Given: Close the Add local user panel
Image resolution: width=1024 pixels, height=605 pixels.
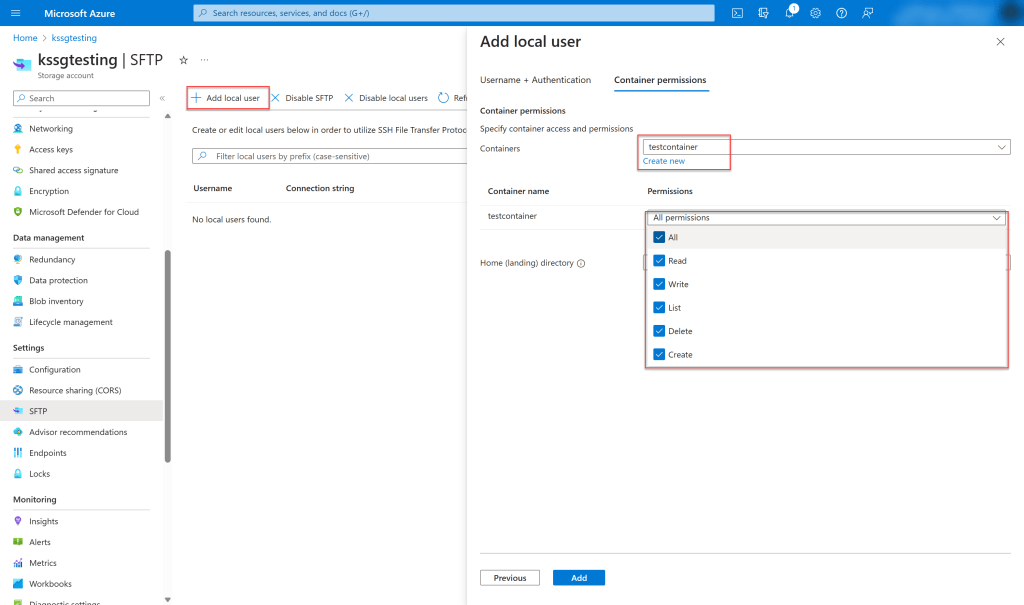Looking at the screenshot, I should coord(1000,41).
